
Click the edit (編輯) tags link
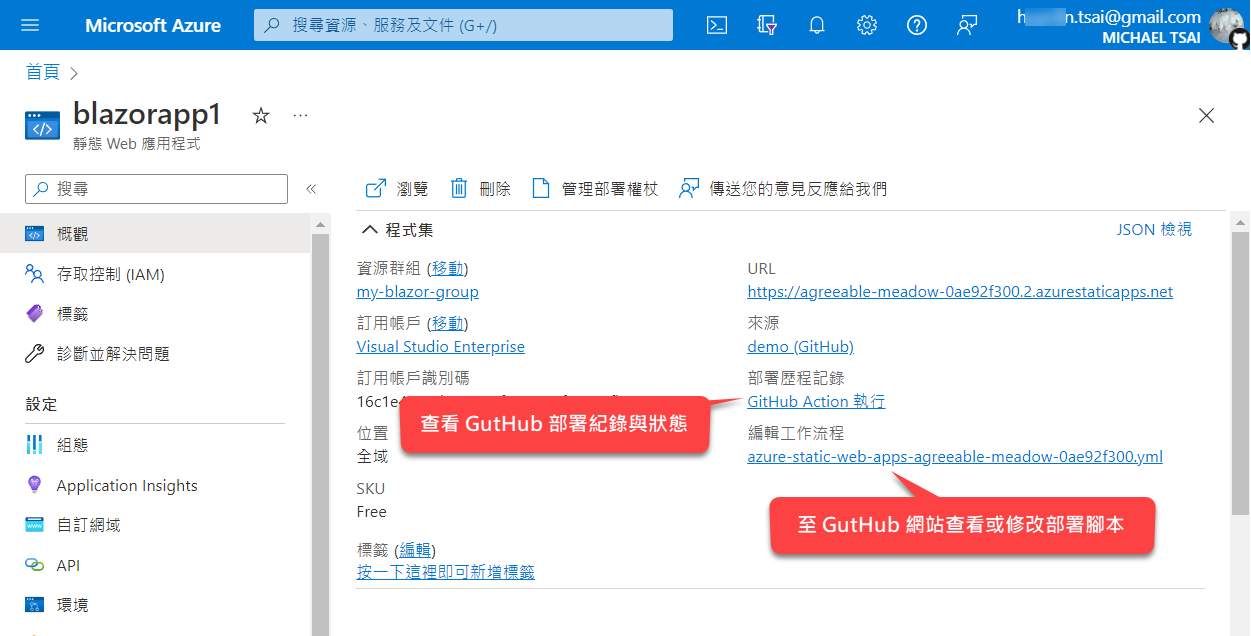[416, 550]
